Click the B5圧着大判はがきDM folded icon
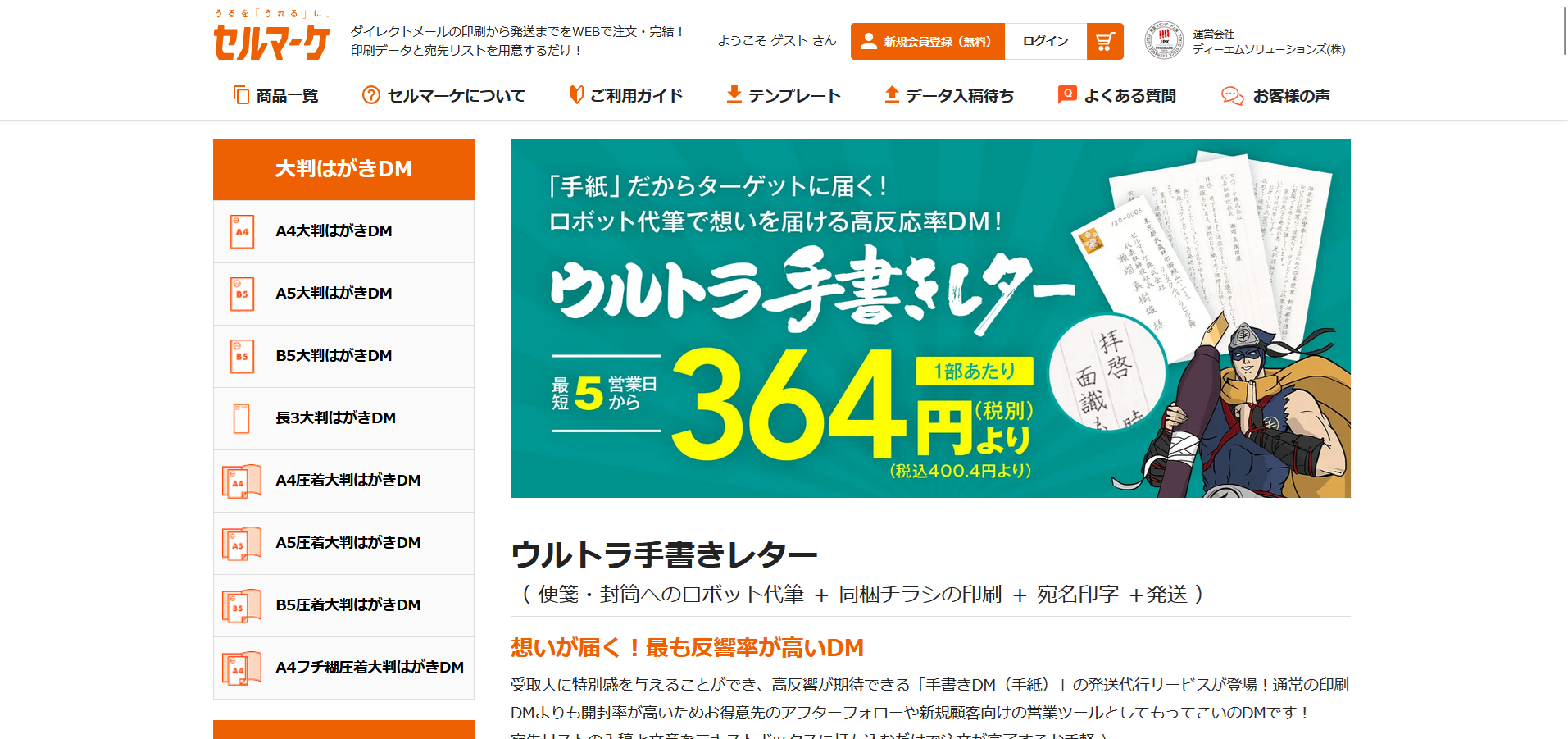Screen dimensions: 1568x739 241,606
